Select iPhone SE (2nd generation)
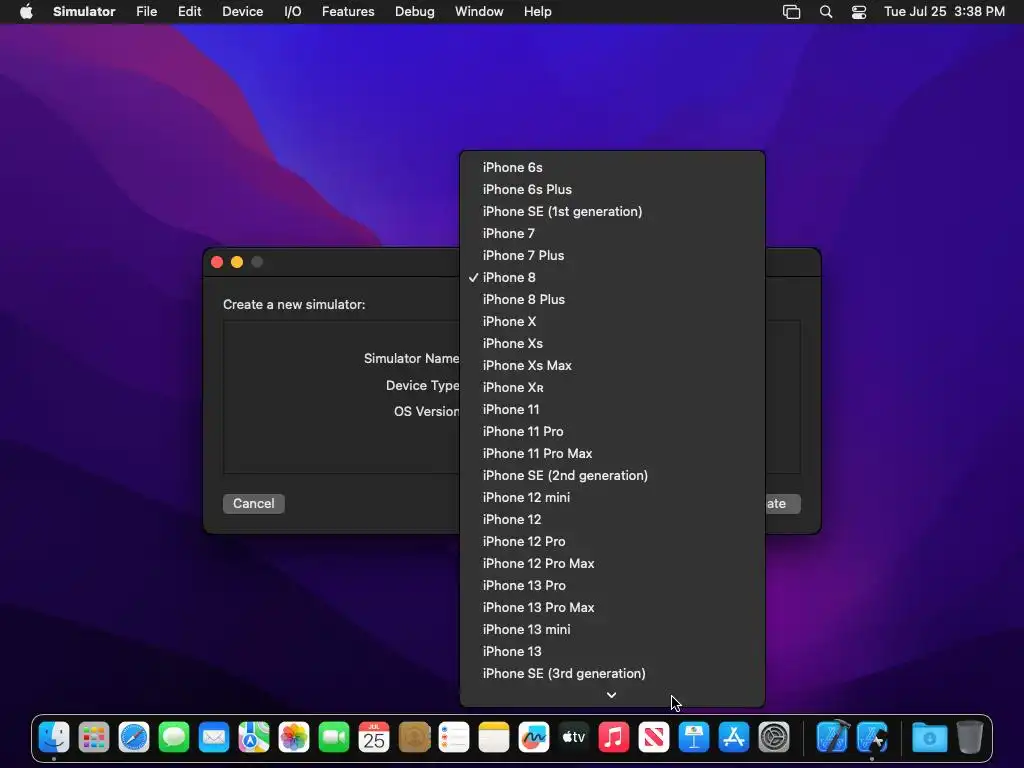The height and width of the screenshot is (768, 1024). (x=612, y=475)
